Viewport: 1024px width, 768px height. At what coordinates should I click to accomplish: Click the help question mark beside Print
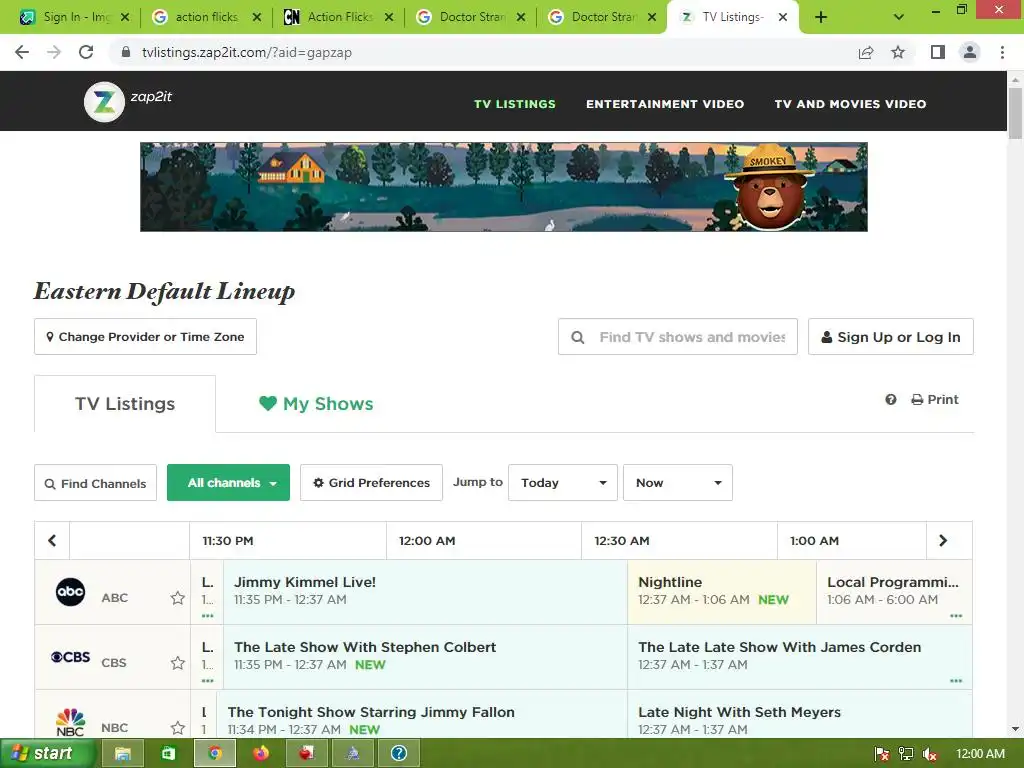[891, 400]
